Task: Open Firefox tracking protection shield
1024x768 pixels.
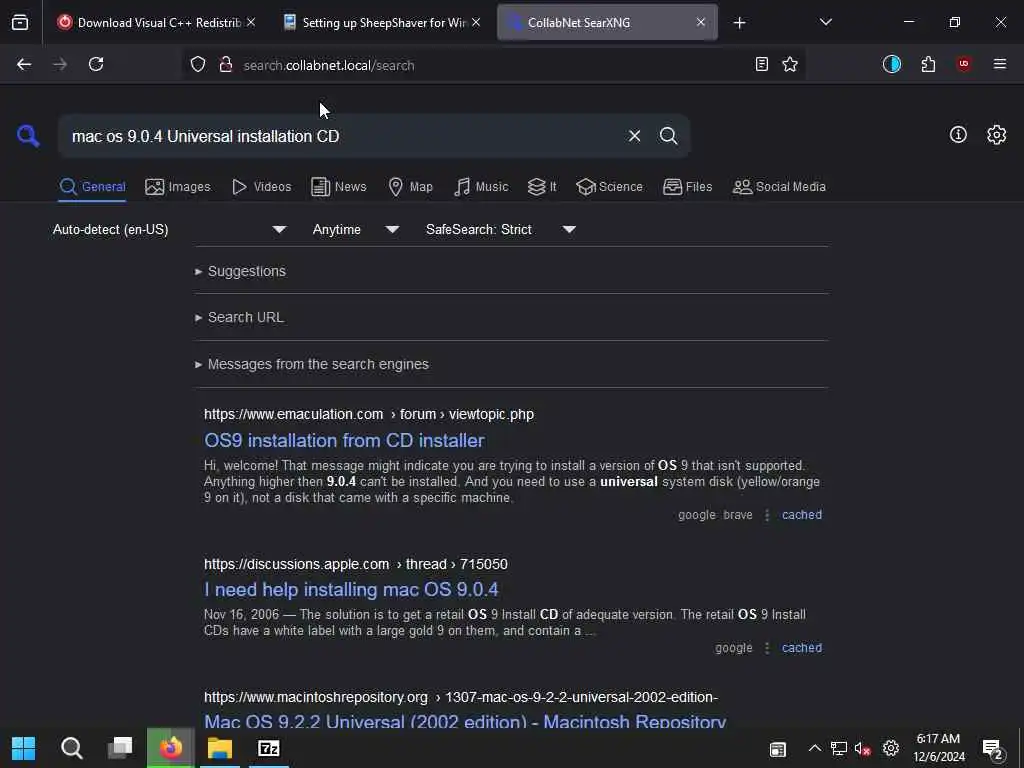Action: 198,64
